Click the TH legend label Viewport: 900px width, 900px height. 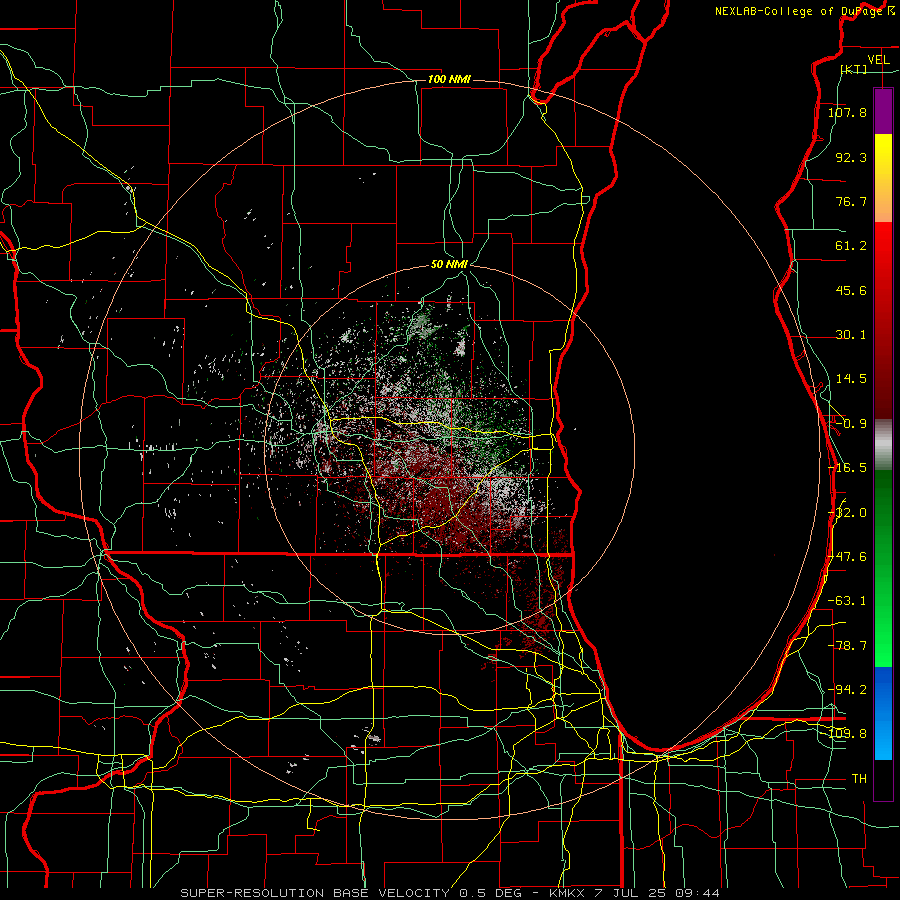tap(859, 779)
